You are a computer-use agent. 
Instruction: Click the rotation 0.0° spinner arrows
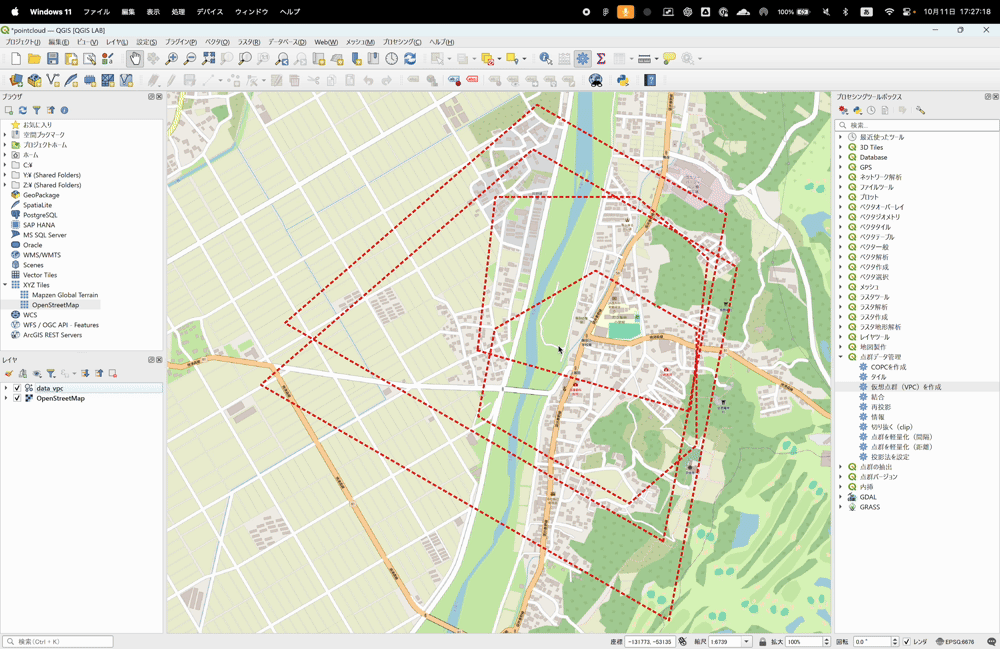[895, 641]
